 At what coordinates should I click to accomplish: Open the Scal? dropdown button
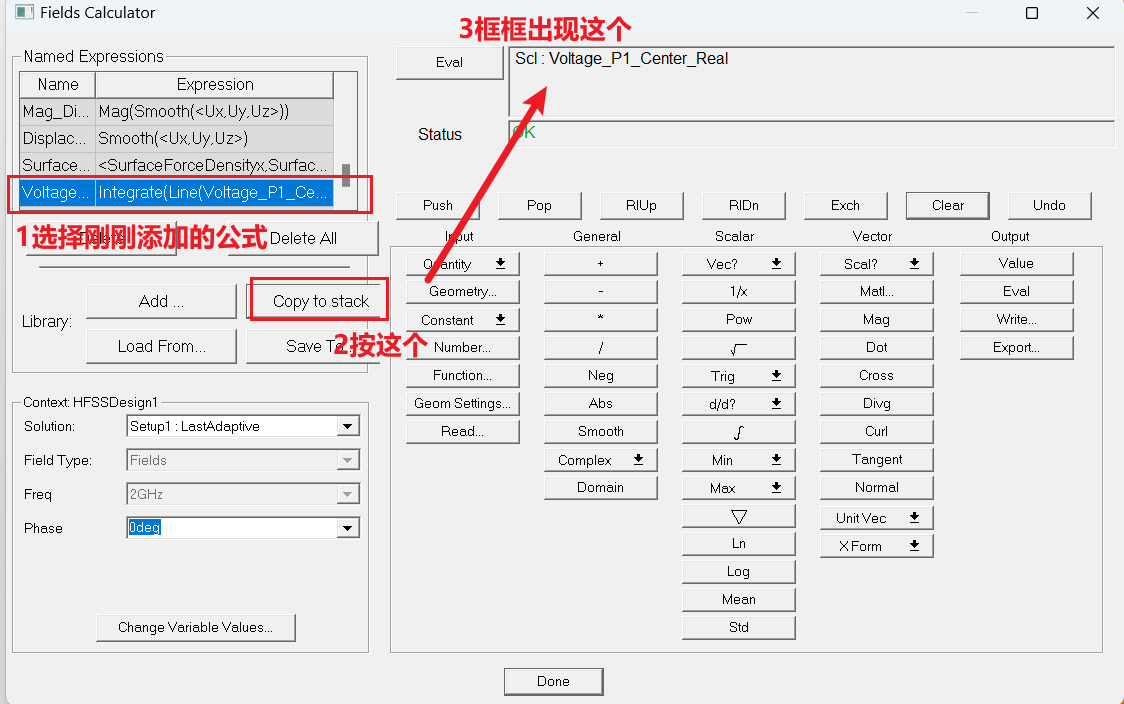tap(877, 264)
